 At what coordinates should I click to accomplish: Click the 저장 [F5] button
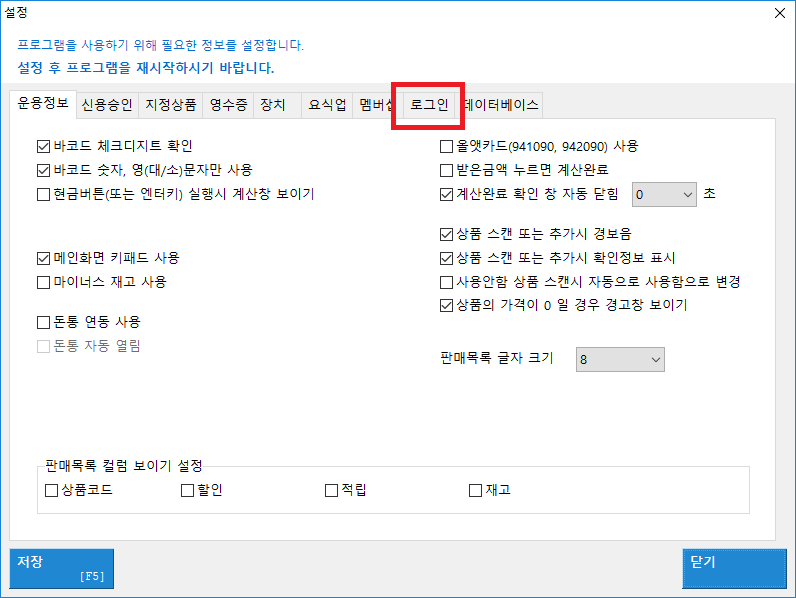coord(61,569)
